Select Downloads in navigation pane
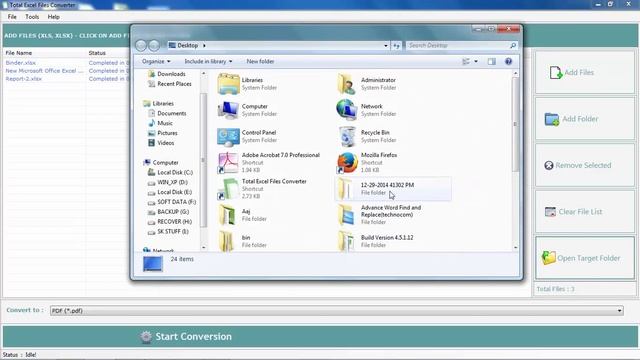Screen dimensions: 640x360 click(171, 74)
